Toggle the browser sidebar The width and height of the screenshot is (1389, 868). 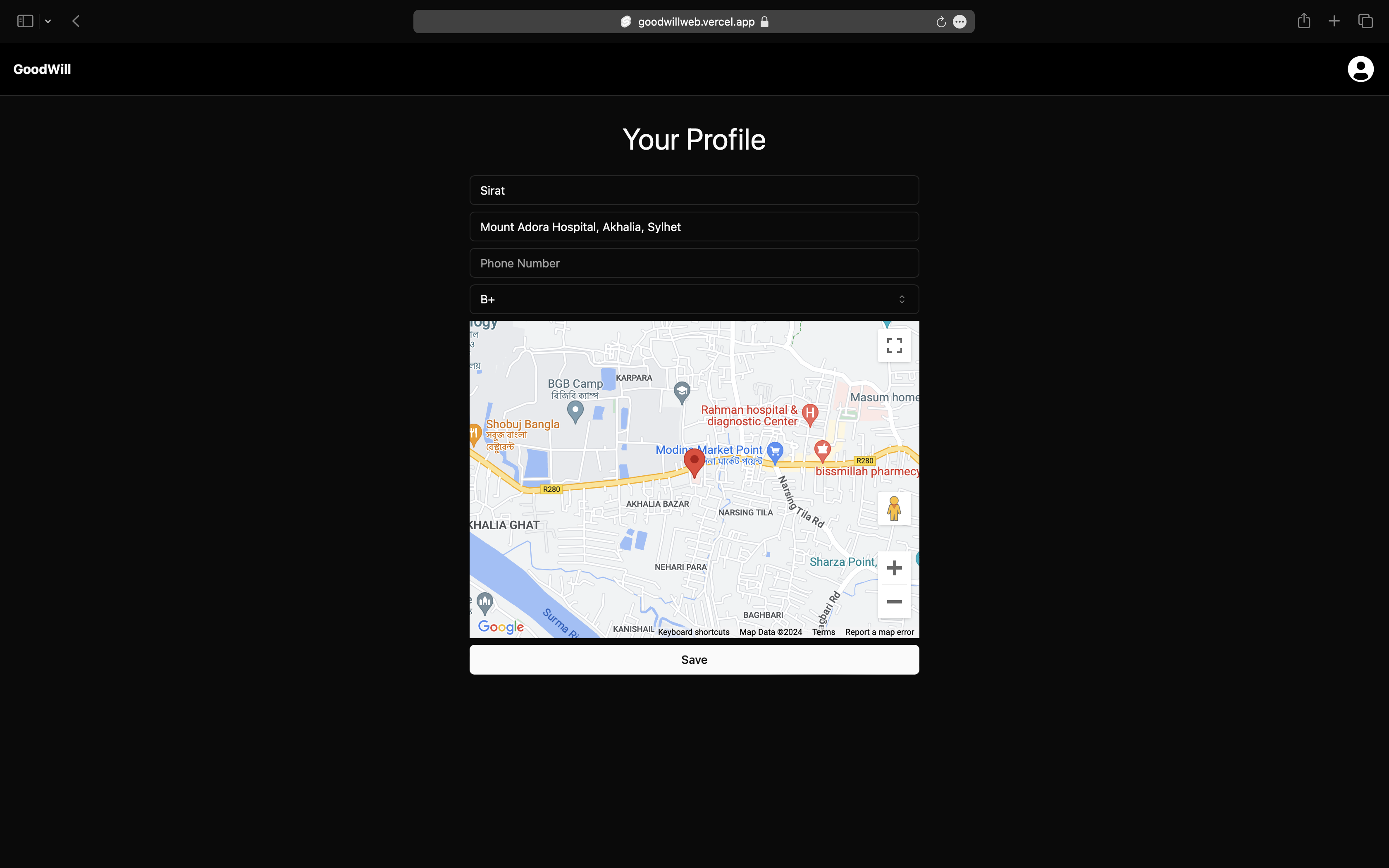(25, 21)
